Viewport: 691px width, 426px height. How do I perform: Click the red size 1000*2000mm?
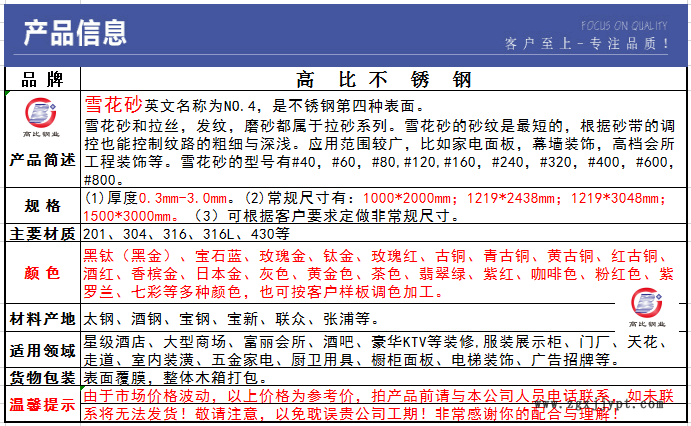pos(407,198)
